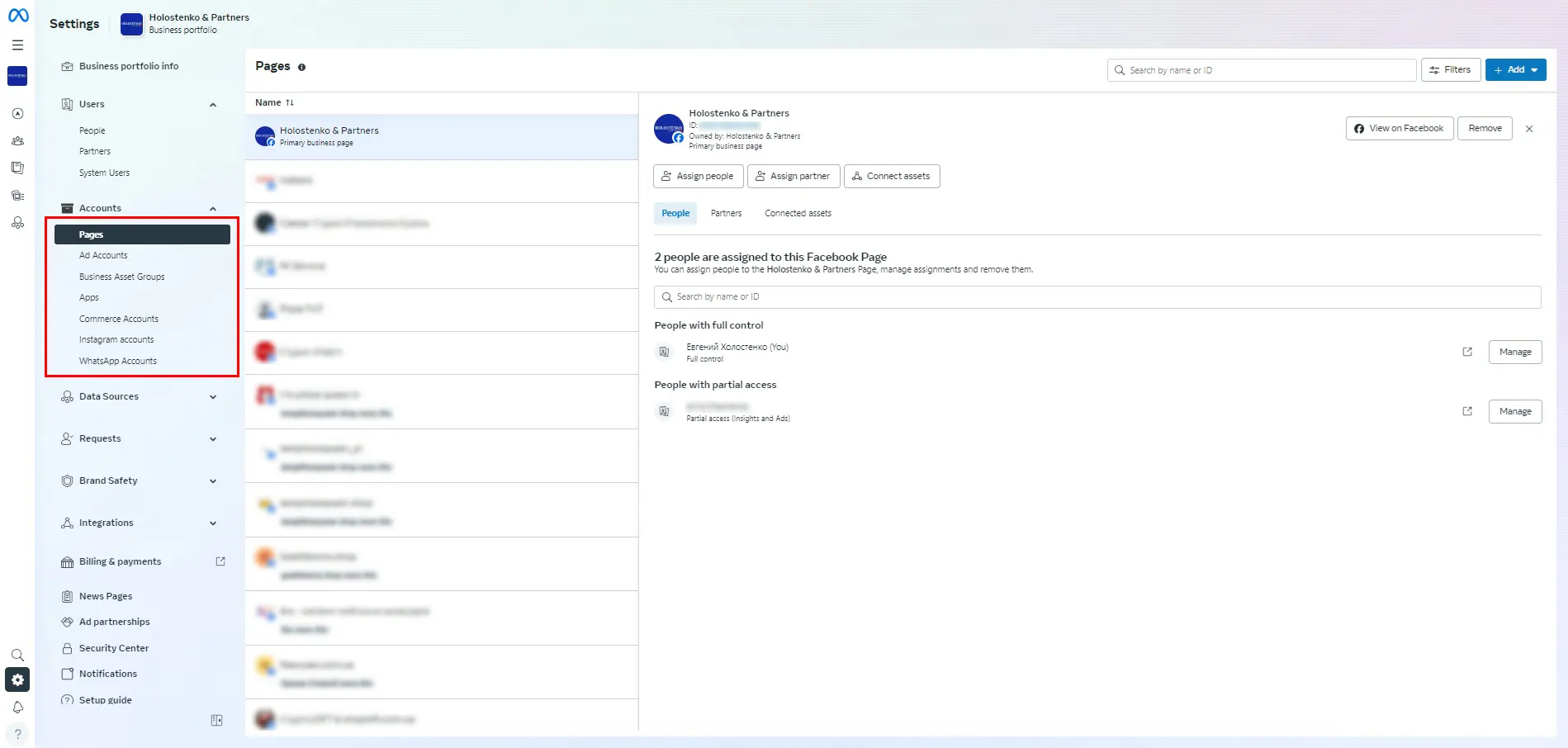
Task: Open Notifications in the sidebar
Action: pos(108,674)
